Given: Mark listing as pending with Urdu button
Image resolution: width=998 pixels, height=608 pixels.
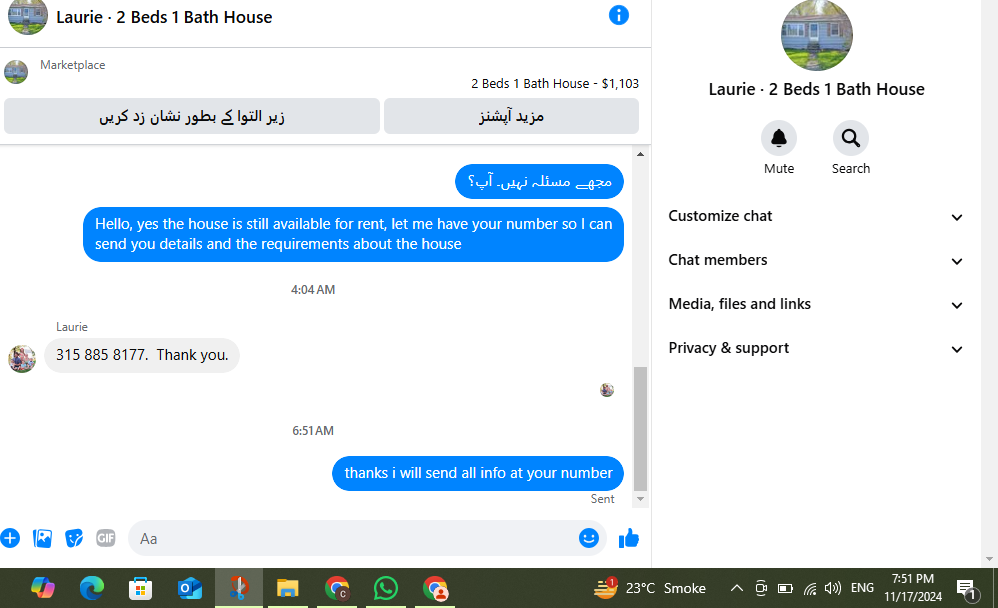Looking at the screenshot, I should [192, 116].
